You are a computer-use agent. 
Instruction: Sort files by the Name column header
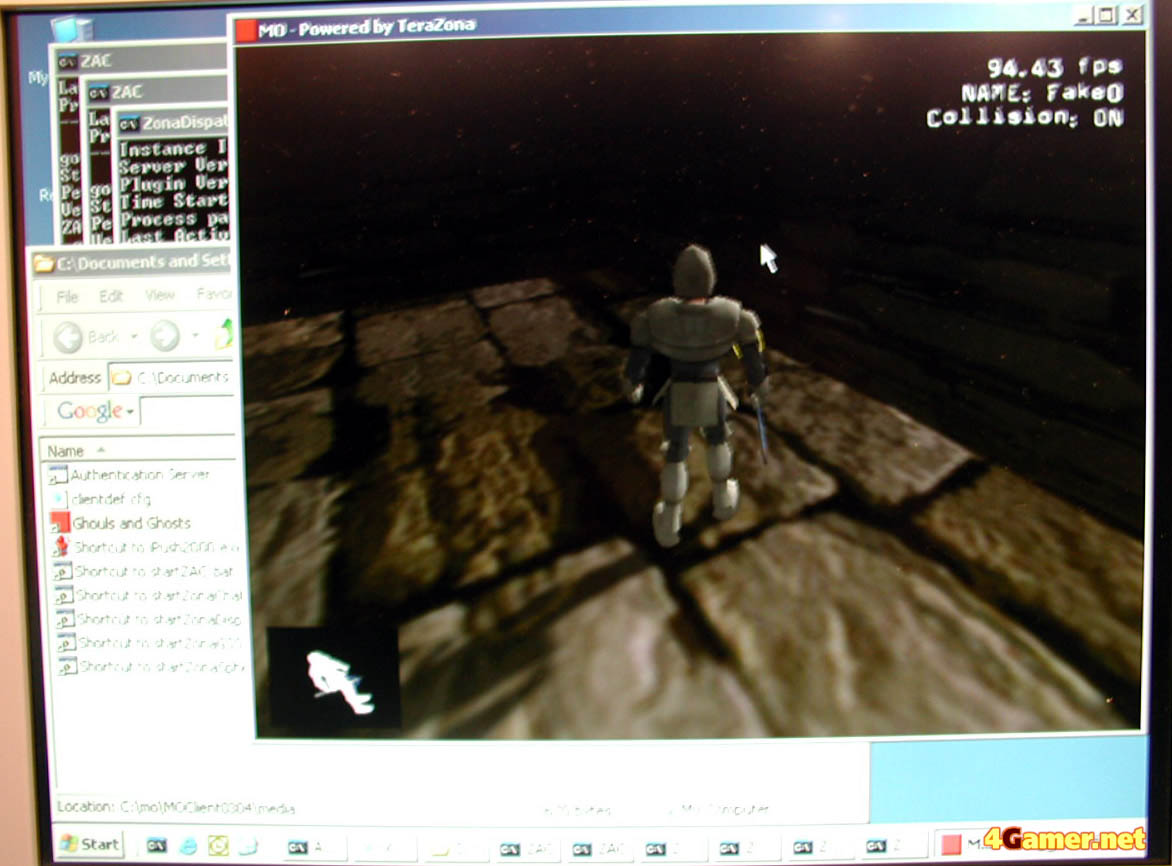(x=67, y=450)
